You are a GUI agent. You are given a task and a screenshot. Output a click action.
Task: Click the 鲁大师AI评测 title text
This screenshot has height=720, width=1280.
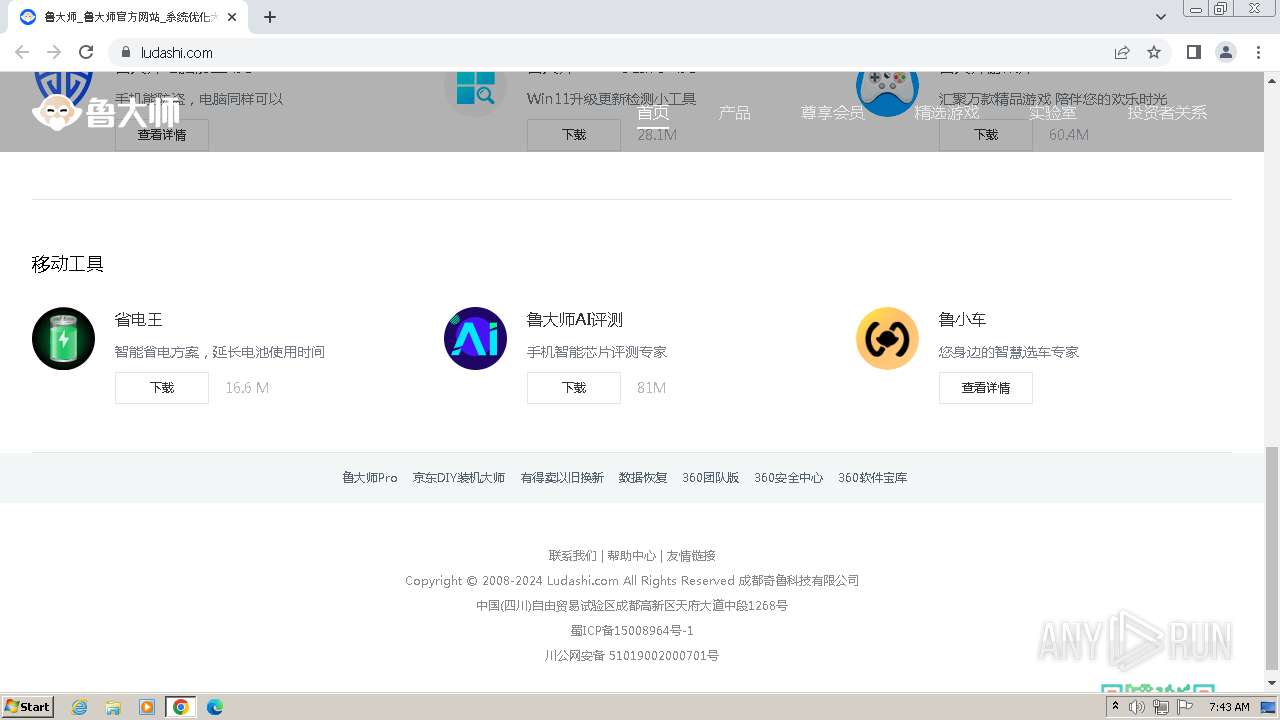pos(575,320)
